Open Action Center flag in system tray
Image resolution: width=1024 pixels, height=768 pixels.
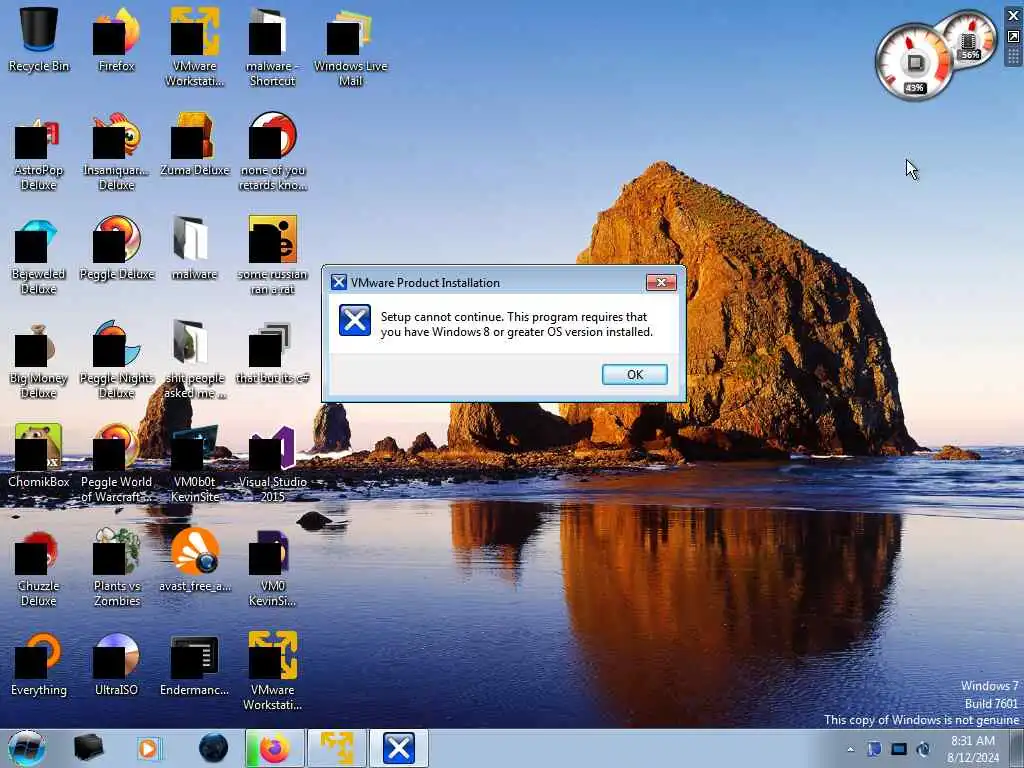(874, 750)
